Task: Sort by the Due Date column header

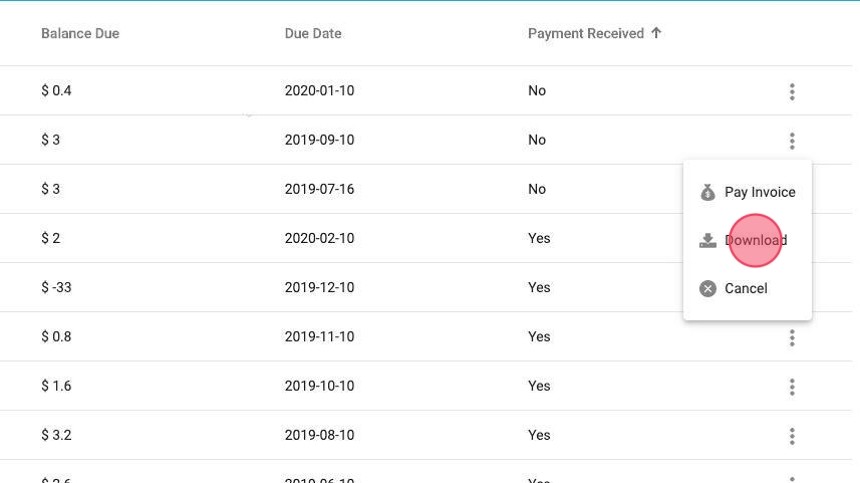Action: point(313,33)
